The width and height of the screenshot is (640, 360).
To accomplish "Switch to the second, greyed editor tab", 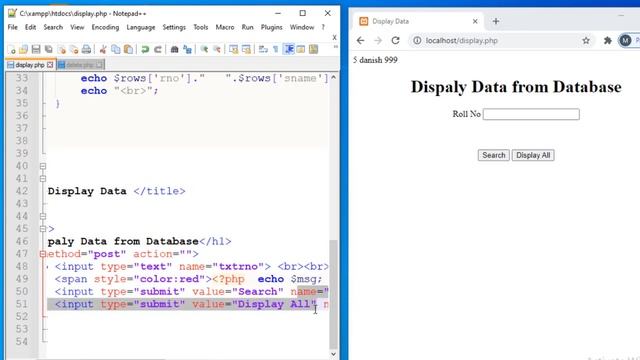I will coord(80,65).
